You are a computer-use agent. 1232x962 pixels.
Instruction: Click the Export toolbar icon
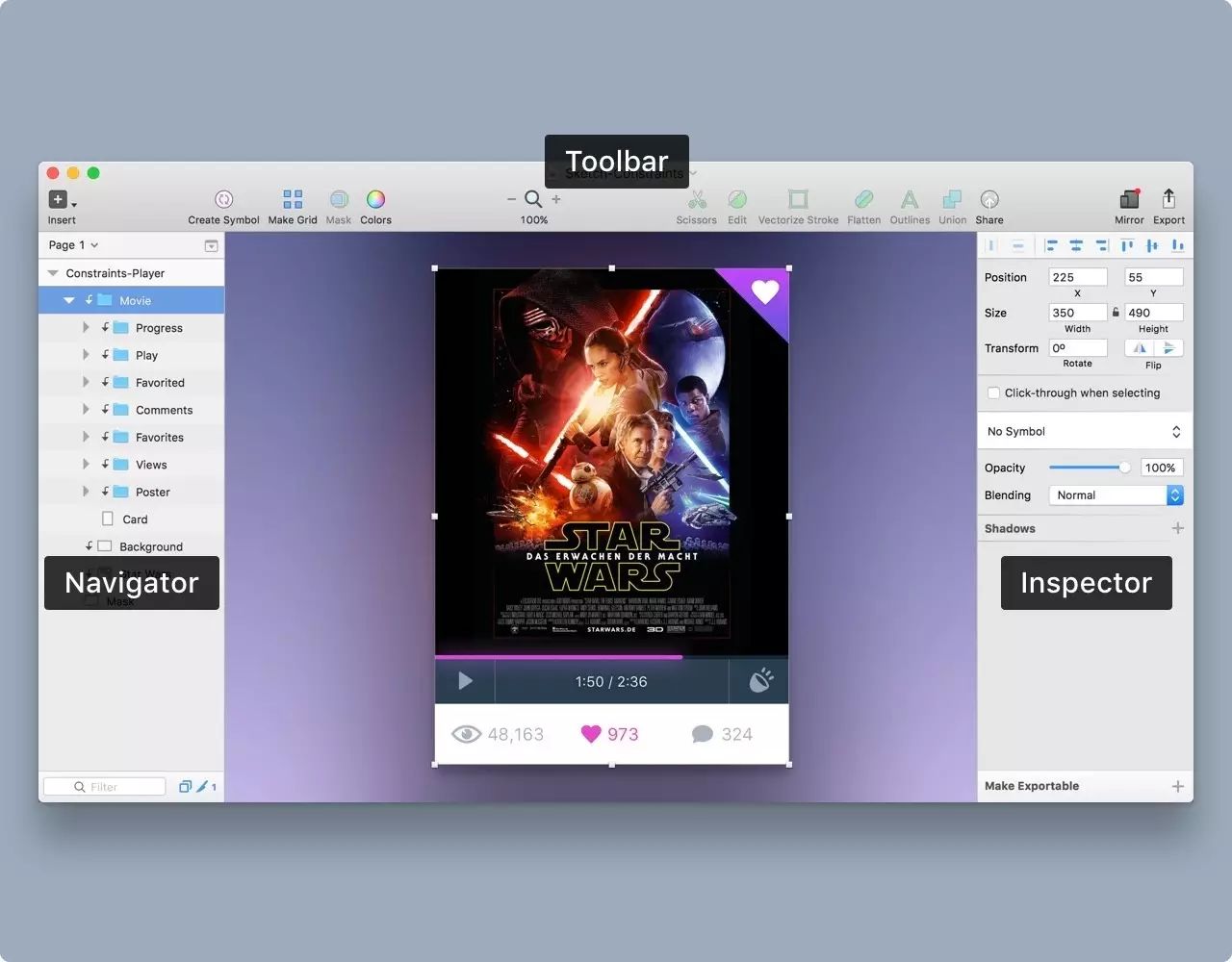click(1168, 198)
